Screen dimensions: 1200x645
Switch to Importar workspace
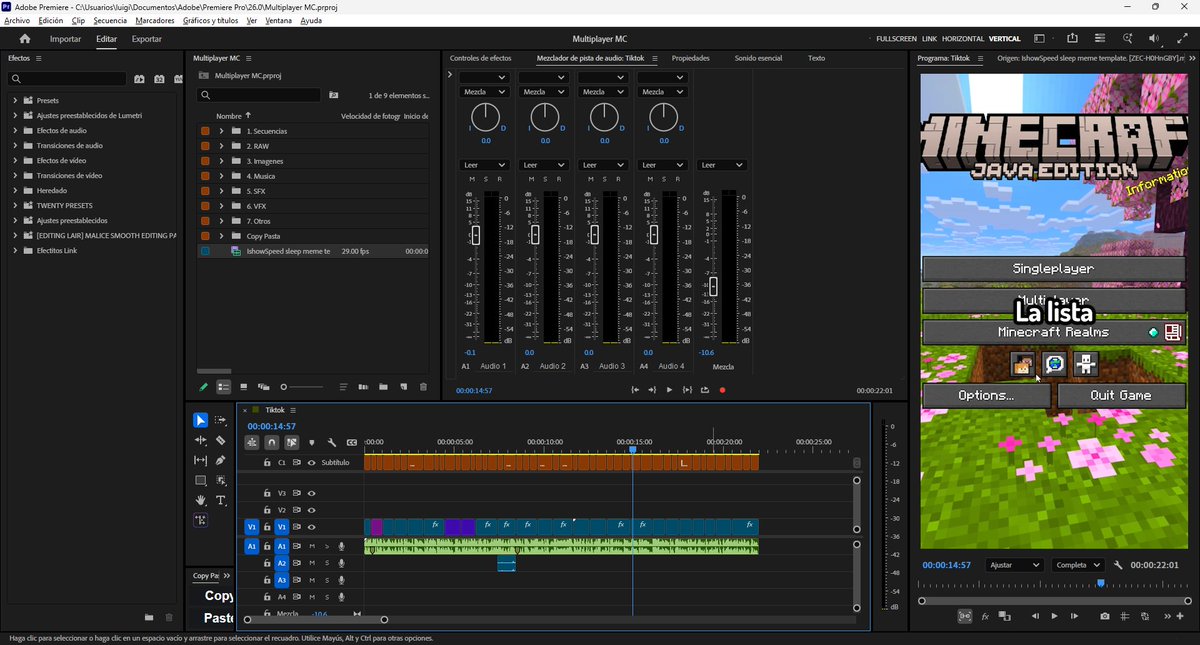pyautogui.click(x=66, y=39)
